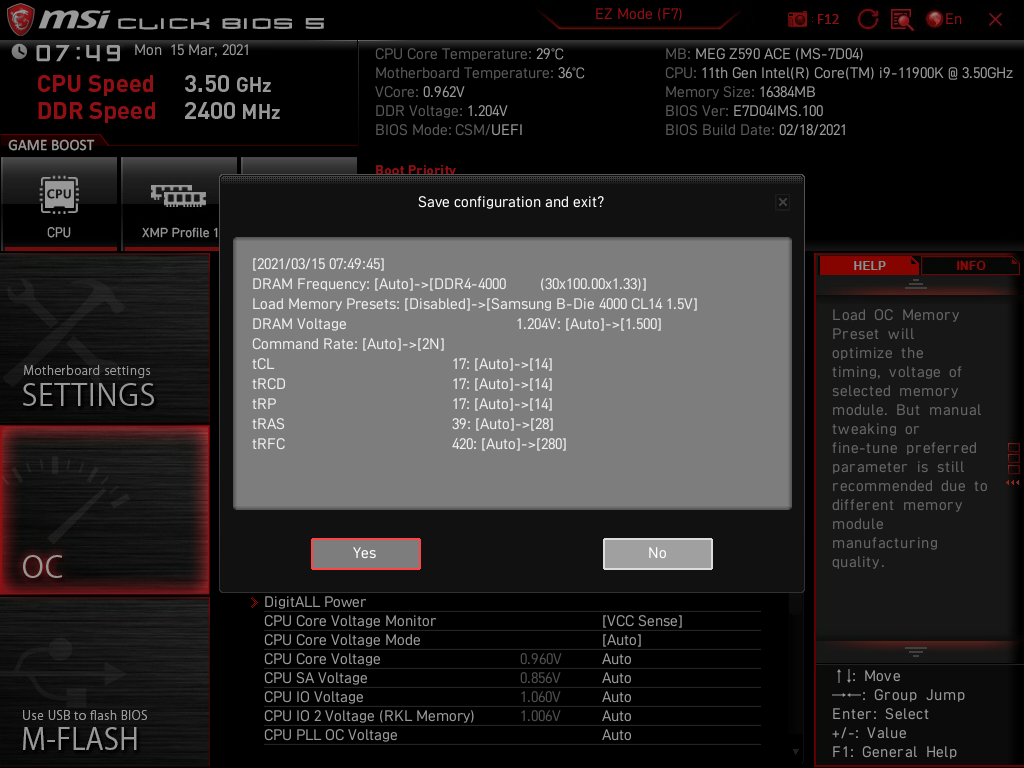The height and width of the screenshot is (768, 1024).
Task: Expand the DigitALL Power submenu
Action: (315, 602)
